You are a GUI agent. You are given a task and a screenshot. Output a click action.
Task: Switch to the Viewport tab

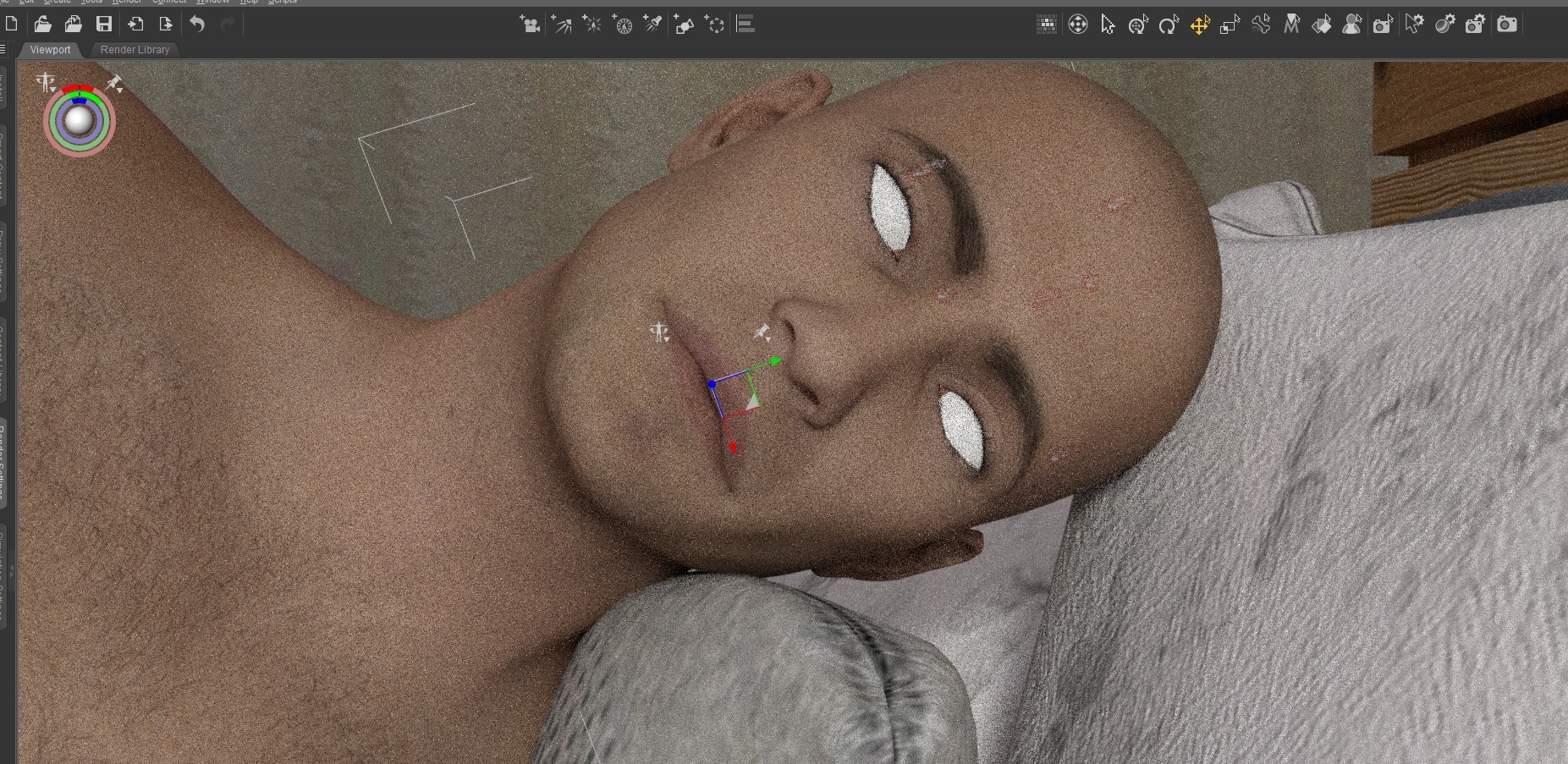point(51,50)
